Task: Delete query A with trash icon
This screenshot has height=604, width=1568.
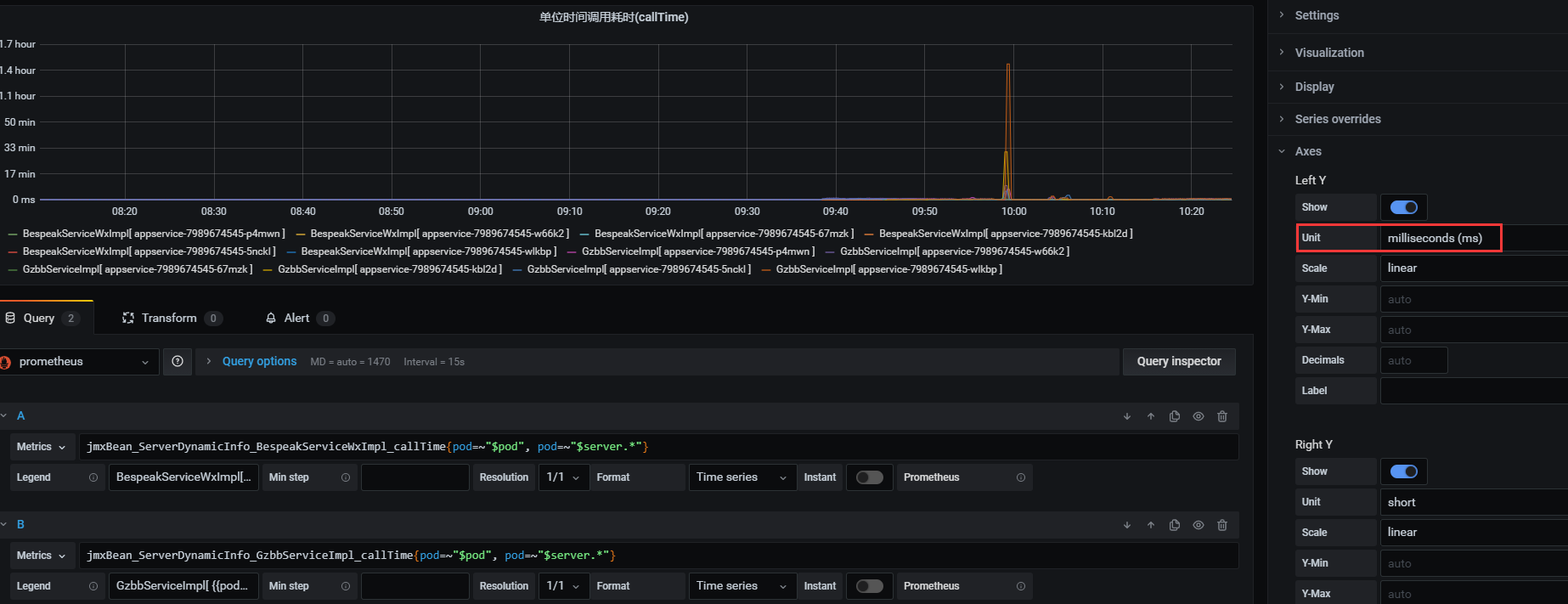Action: pos(1222,416)
